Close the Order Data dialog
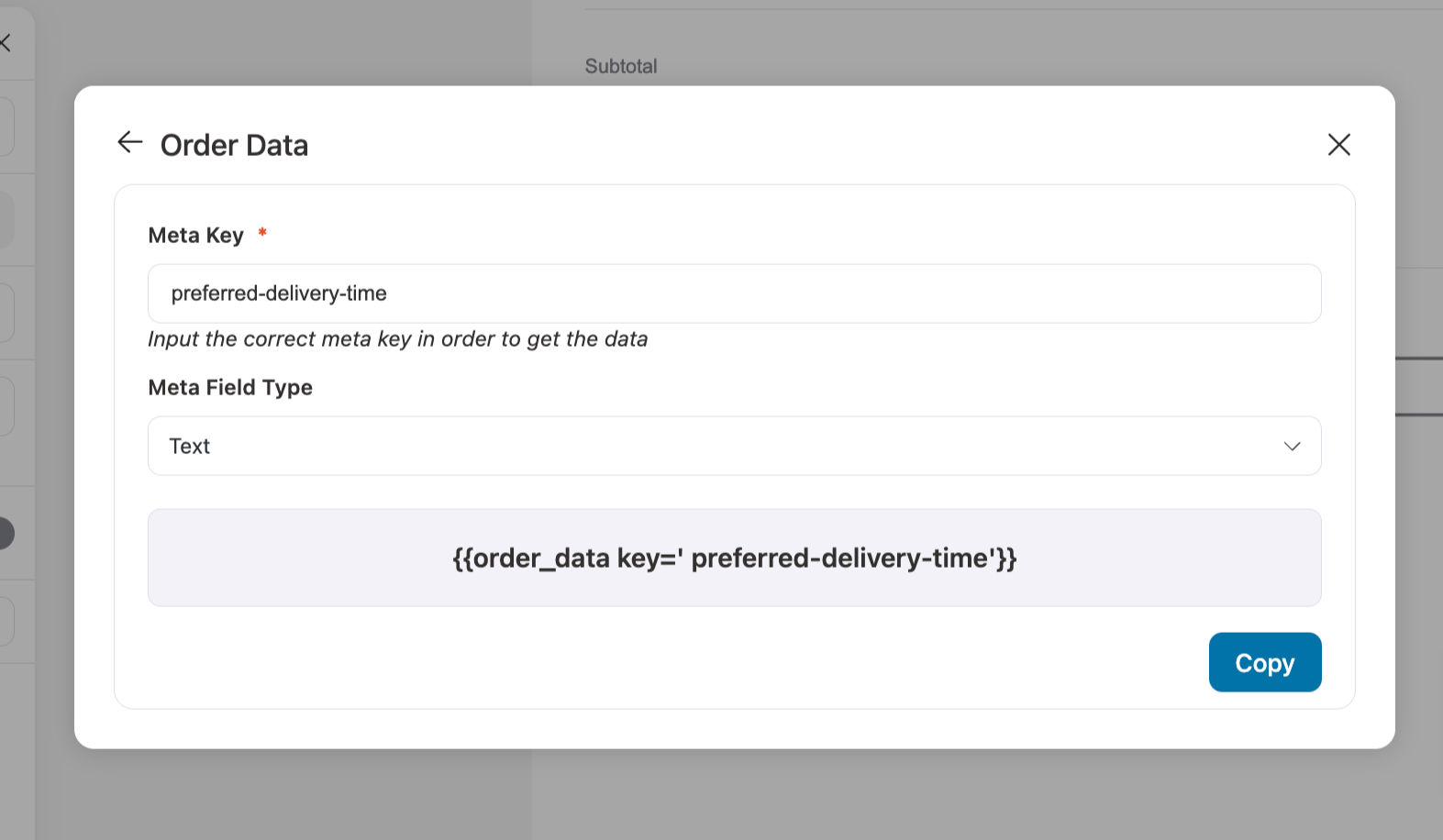1443x840 pixels. (x=1338, y=144)
